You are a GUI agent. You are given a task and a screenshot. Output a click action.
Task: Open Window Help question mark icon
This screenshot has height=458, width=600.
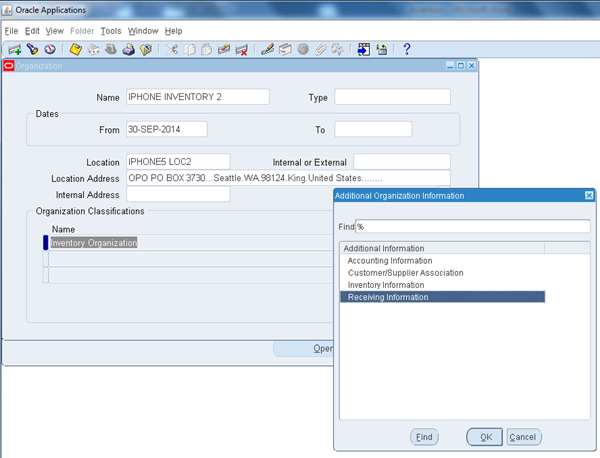pos(407,49)
